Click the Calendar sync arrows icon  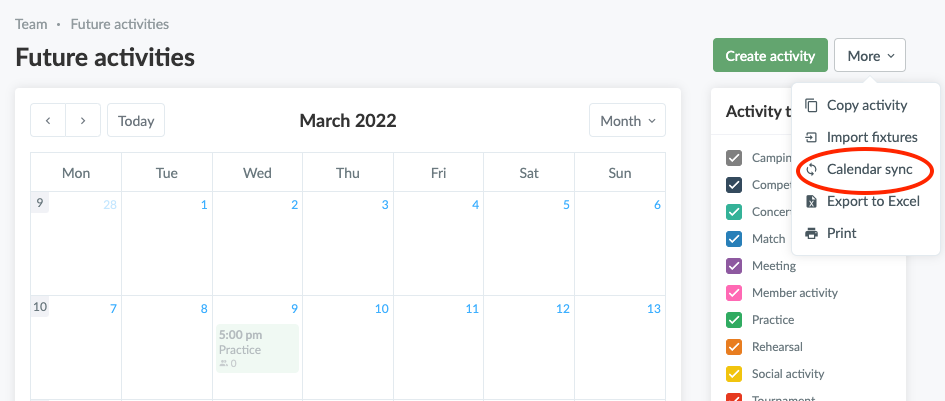click(x=812, y=169)
